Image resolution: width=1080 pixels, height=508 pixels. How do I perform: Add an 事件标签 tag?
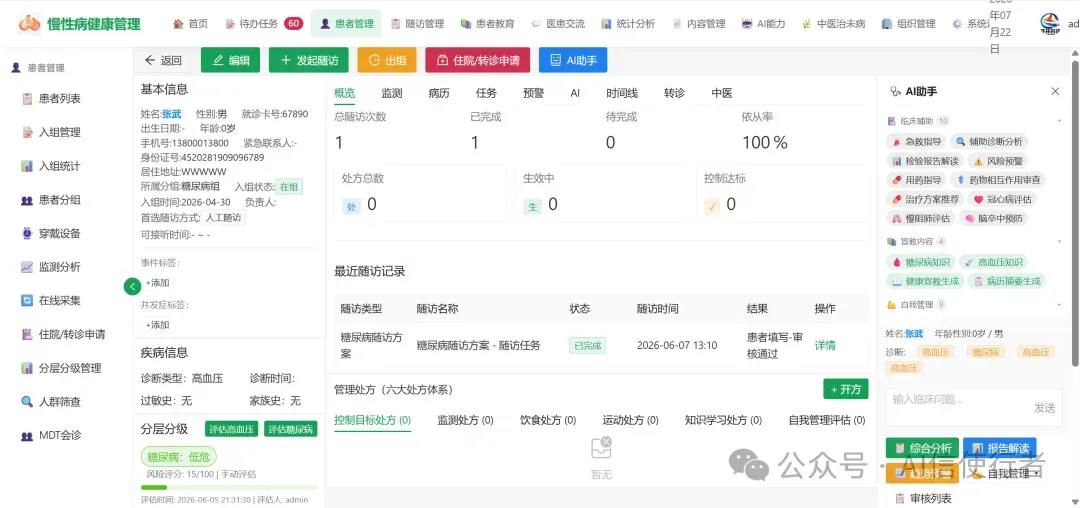[x=157, y=283]
